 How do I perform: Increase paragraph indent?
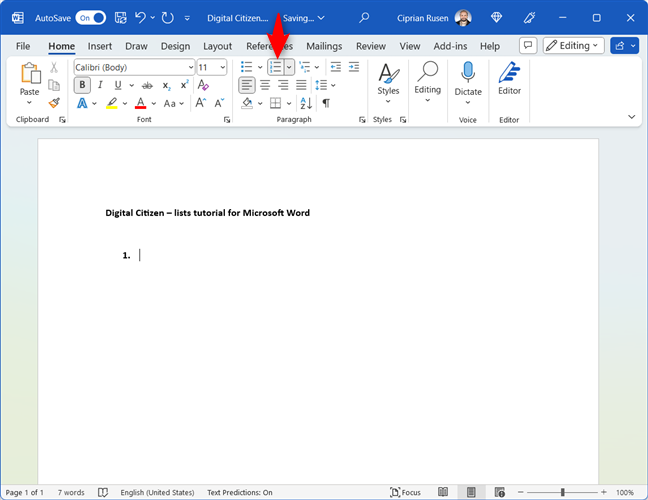coord(354,67)
